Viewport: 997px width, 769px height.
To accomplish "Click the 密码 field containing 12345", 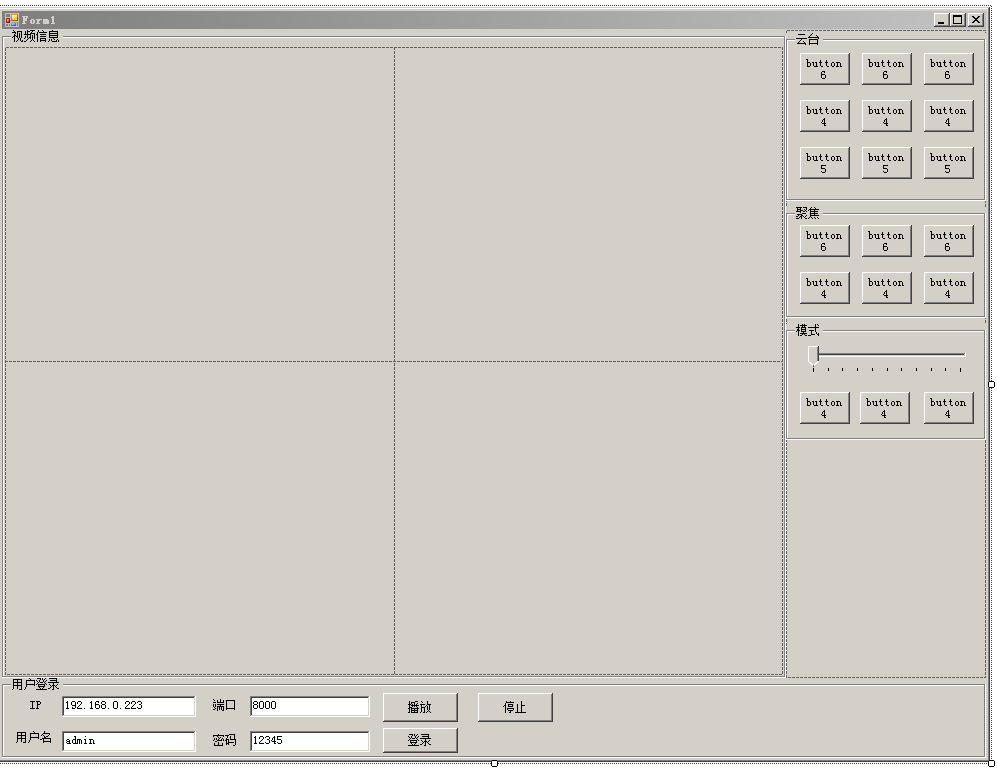I will 310,741.
